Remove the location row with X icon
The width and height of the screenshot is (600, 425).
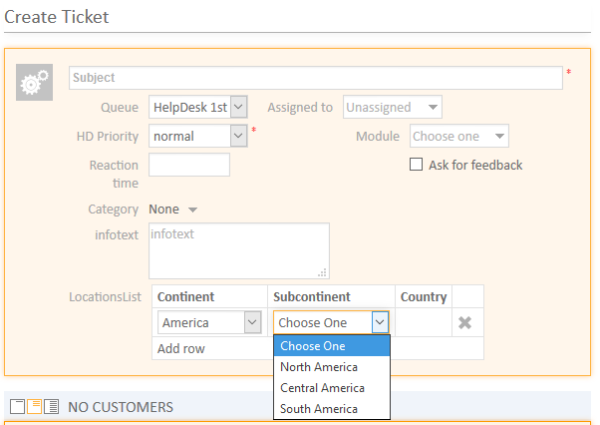click(x=465, y=322)
